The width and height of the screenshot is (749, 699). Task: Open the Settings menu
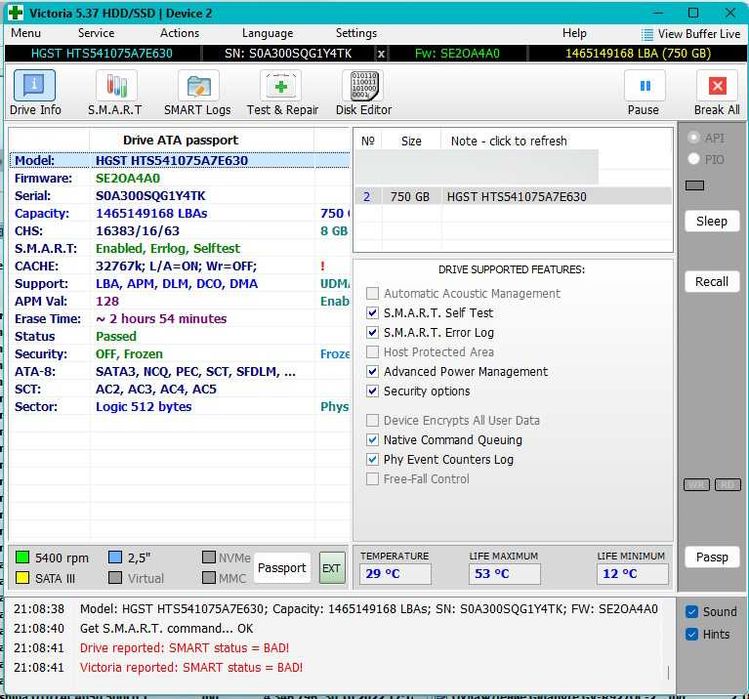(x=356, y=33)
